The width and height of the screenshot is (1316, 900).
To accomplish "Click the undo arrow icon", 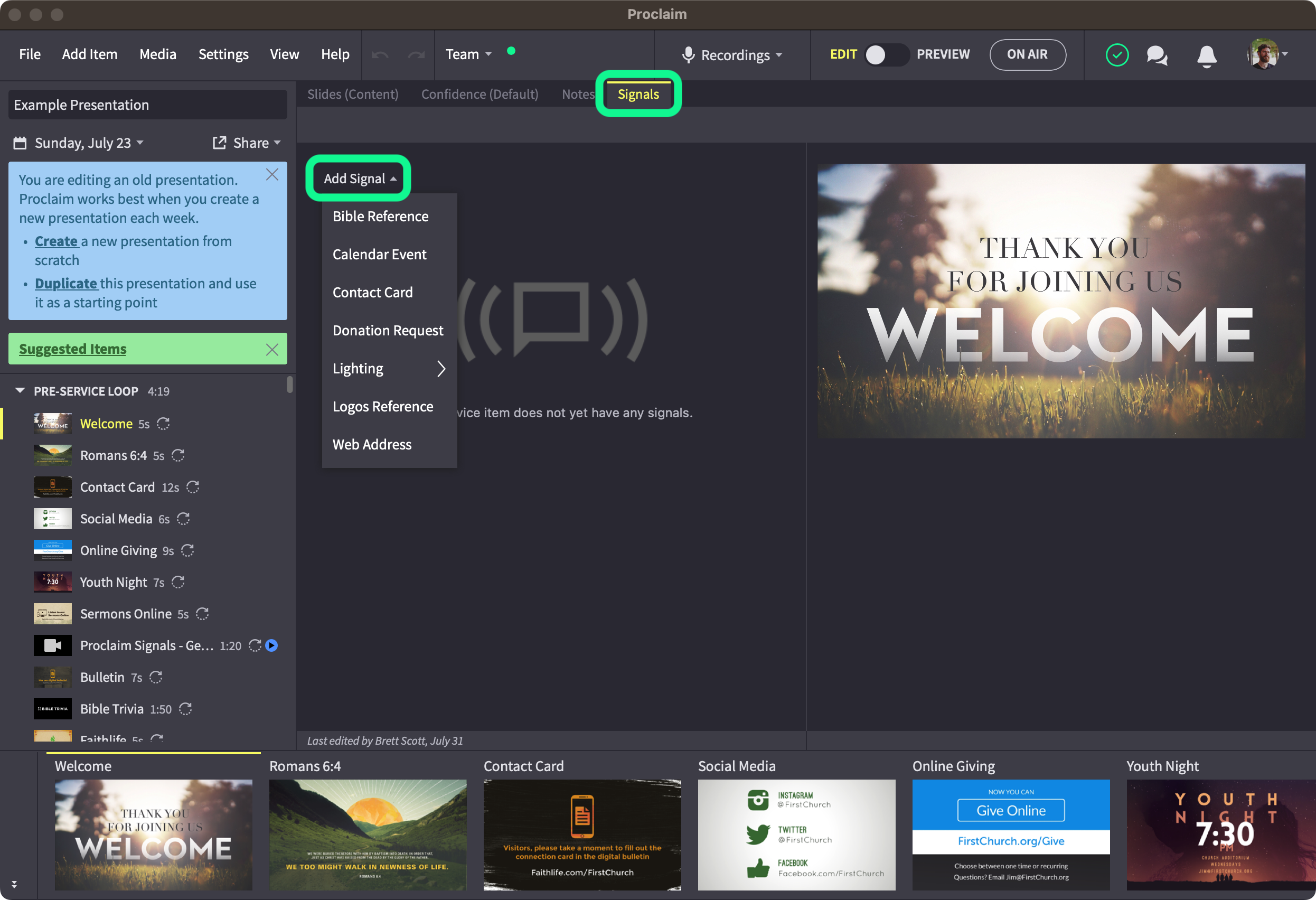I will pyautogui.click(x=380, y=54).
